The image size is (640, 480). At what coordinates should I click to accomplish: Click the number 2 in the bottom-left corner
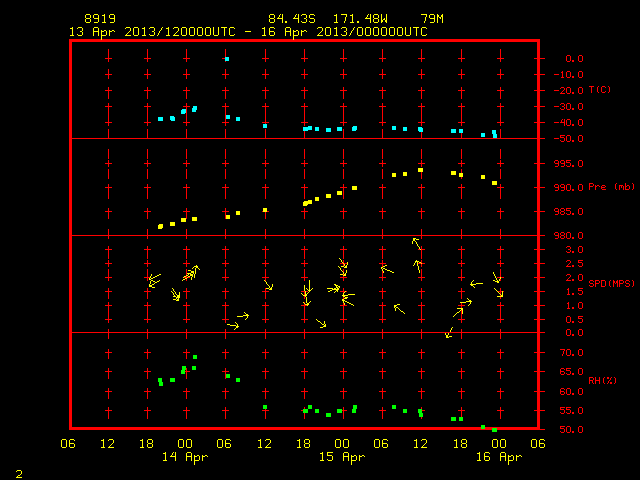[x=19, y=474]
